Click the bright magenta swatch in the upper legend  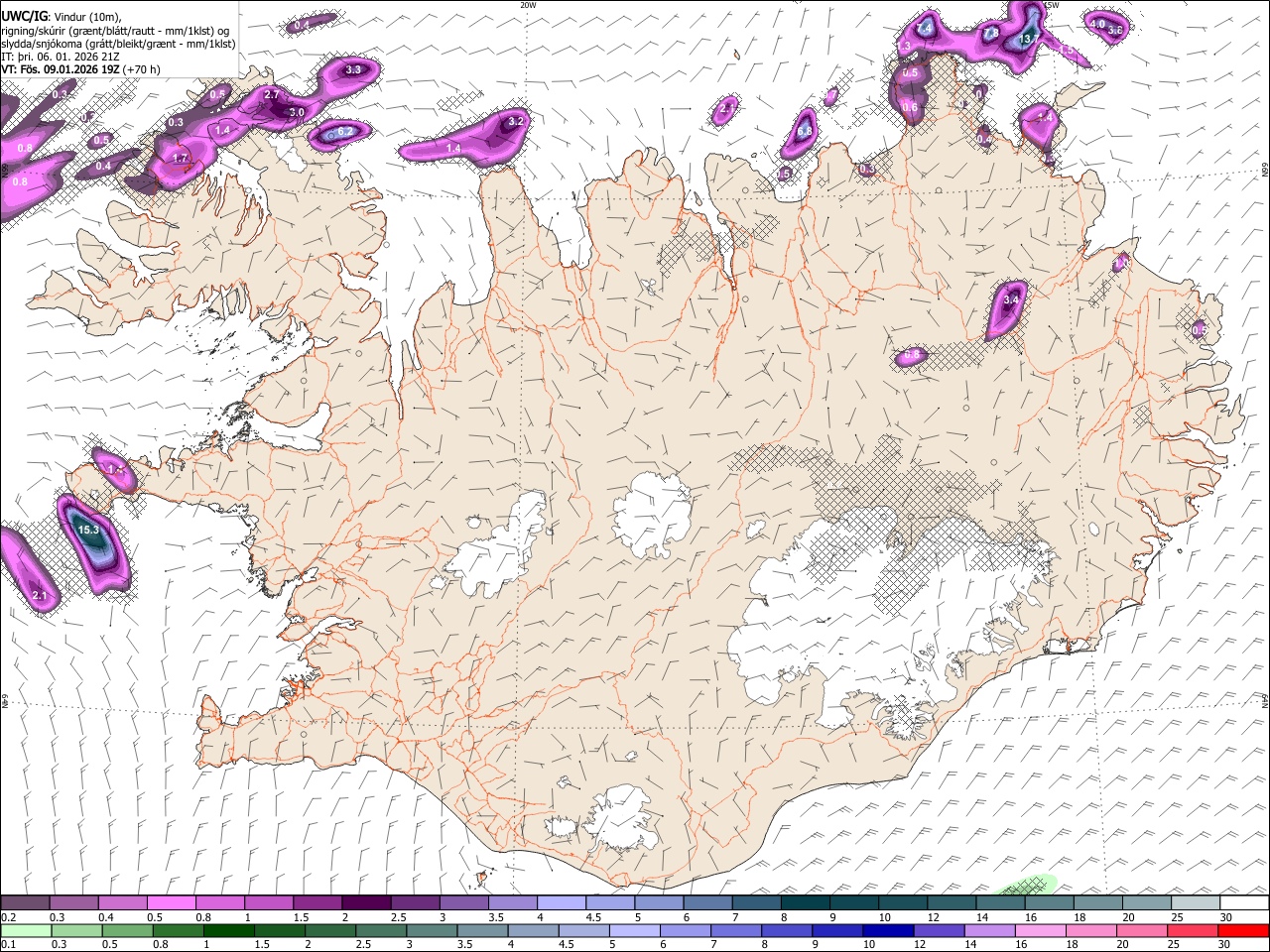(x=171, y=903)
